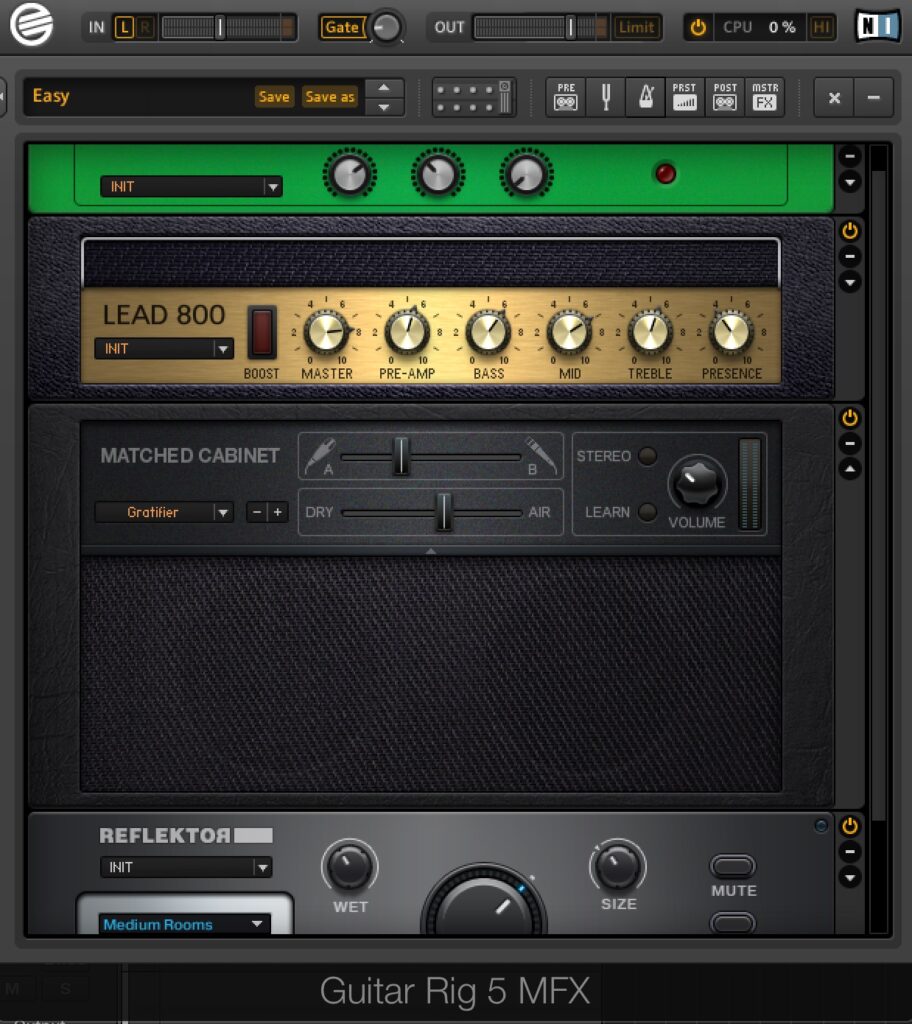Click the PRESENCE knob
Screen dimensions: 912x1024
click(731, 332)
